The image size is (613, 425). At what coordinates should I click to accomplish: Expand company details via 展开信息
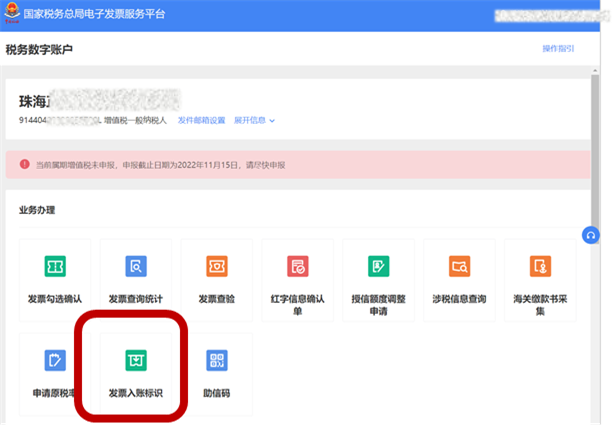click(x=254, y=120)
